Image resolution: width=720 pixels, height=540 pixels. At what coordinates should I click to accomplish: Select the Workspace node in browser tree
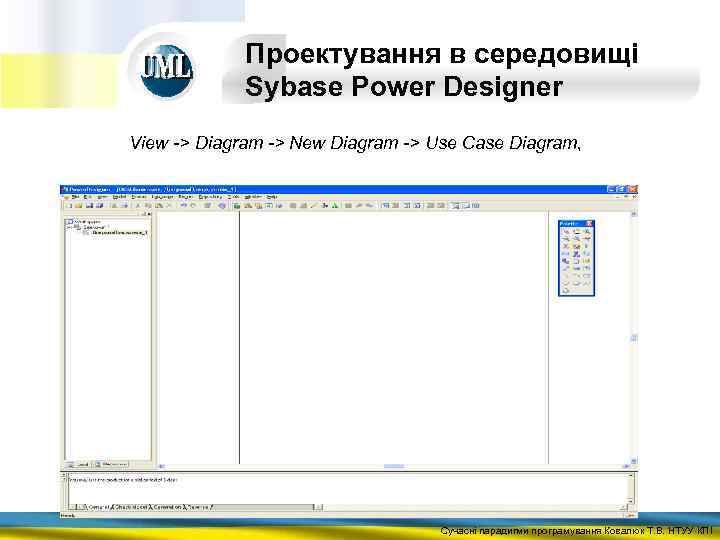[x=86, y=221]
